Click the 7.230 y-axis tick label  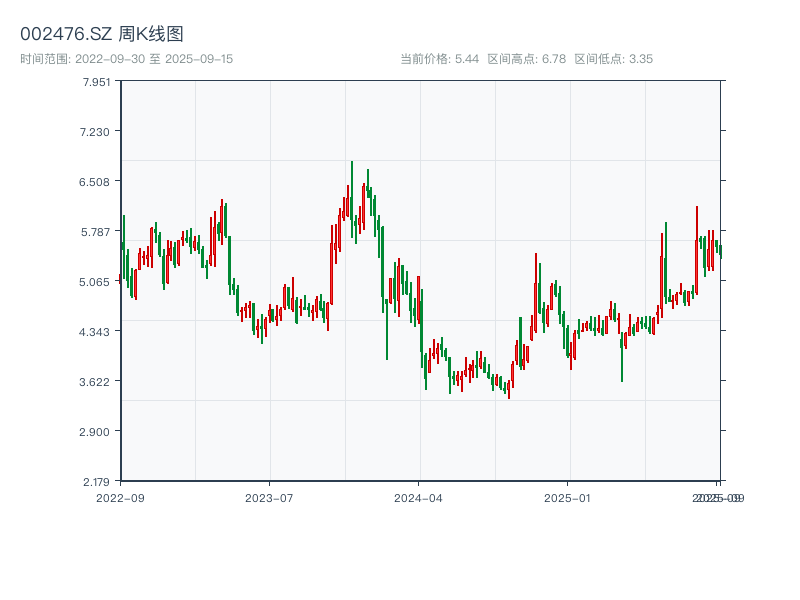point(97,132)
